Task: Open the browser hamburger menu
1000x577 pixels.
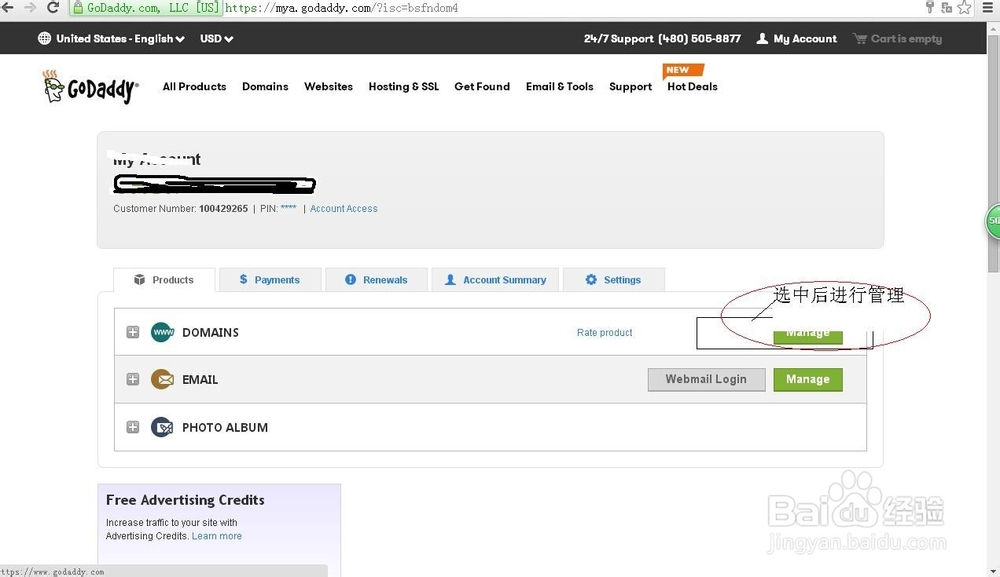Action: (987, 8)
